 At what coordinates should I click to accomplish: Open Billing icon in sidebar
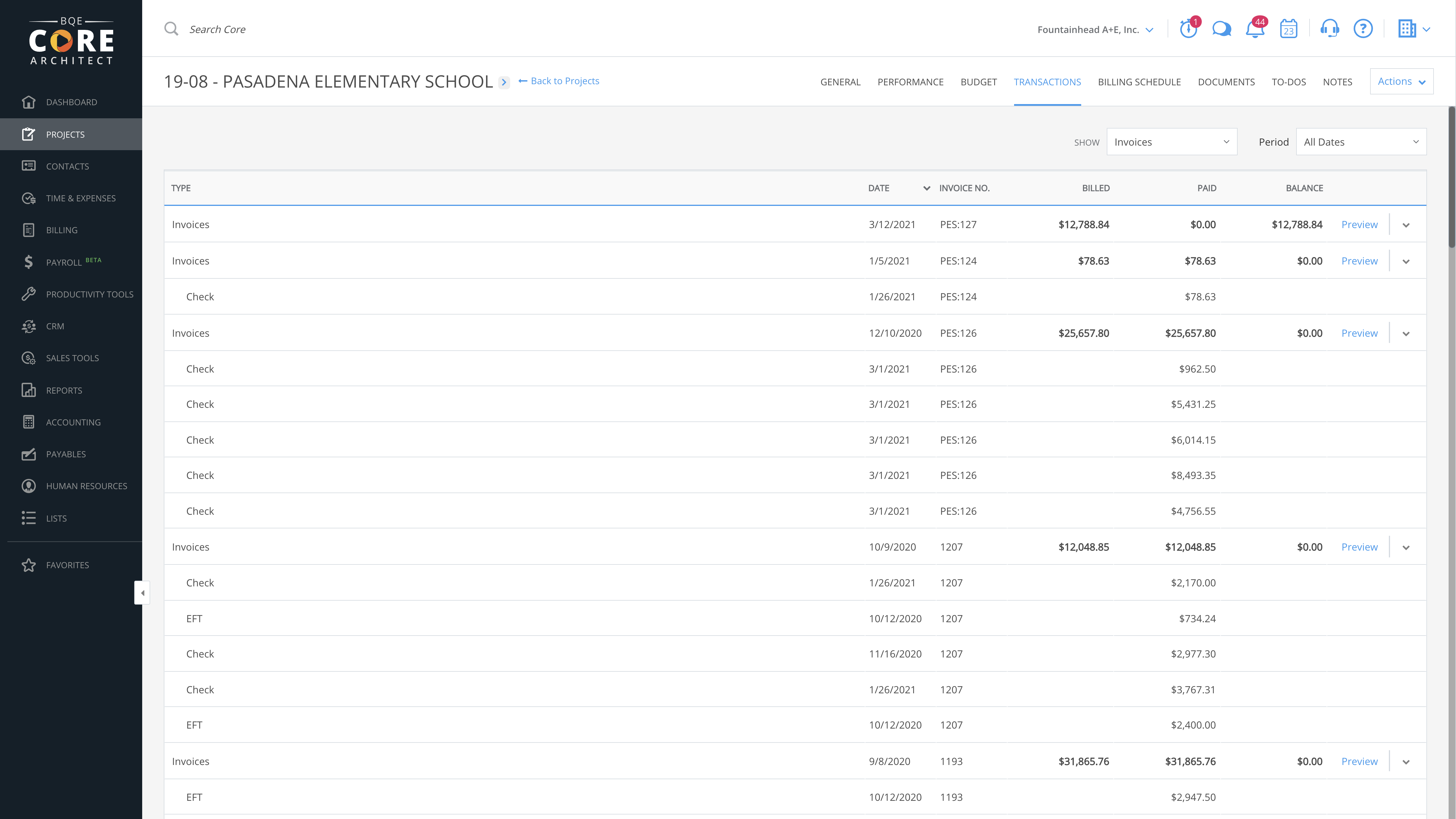29,229
